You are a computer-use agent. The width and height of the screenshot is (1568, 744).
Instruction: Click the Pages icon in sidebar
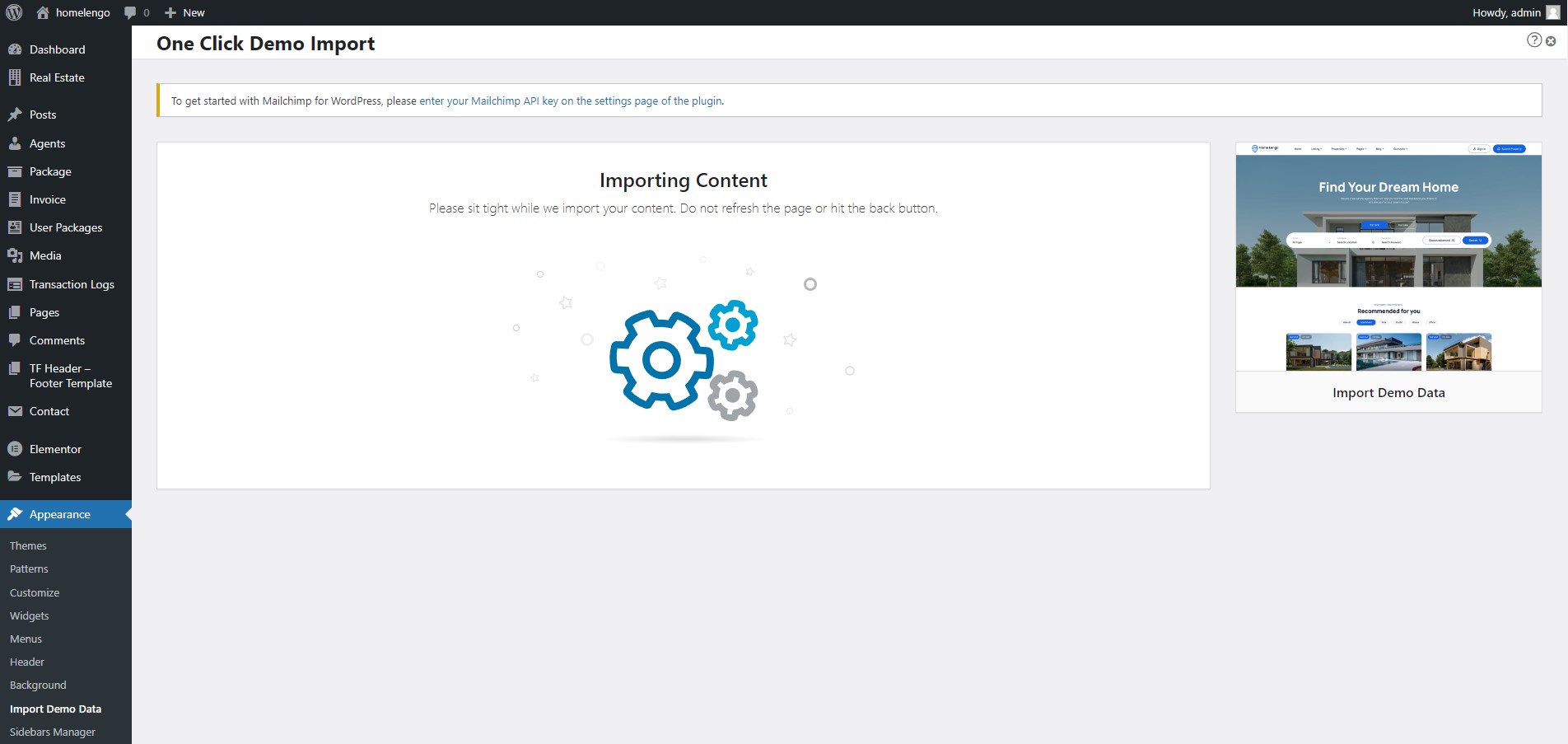click(15, 312)
